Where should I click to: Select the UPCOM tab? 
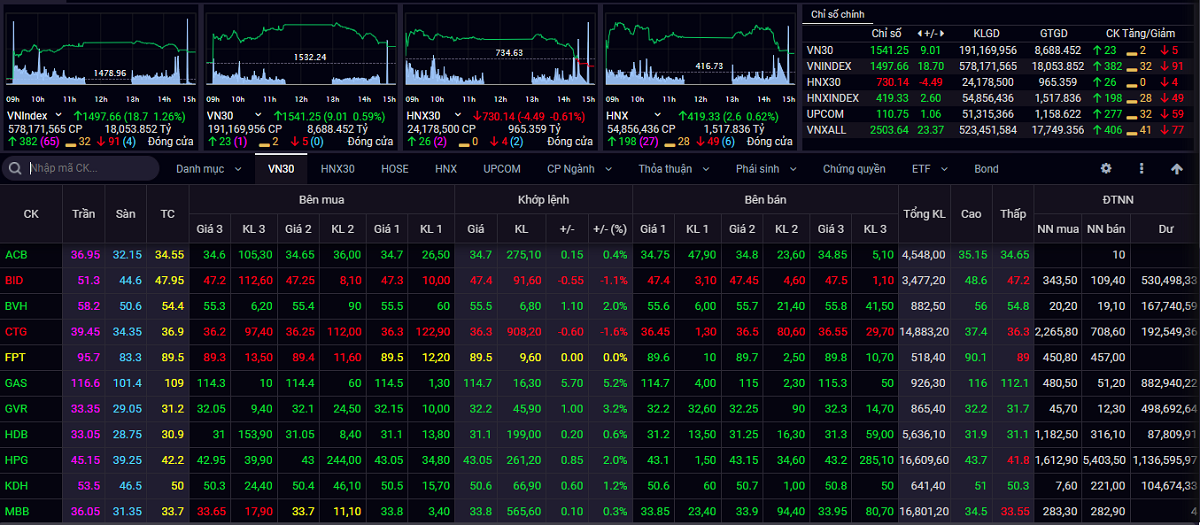click(501, 169)
